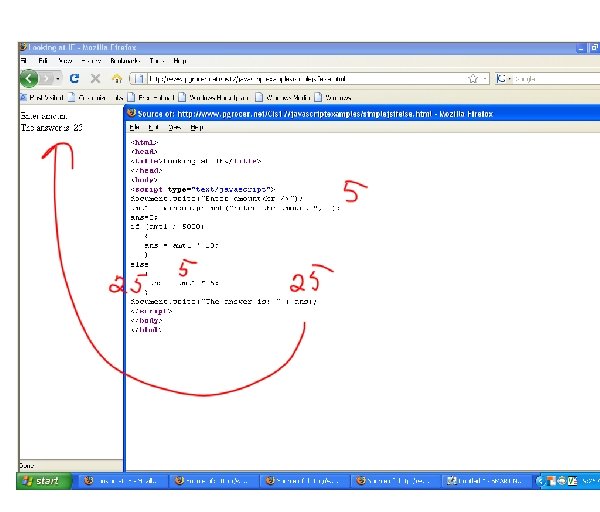Open Bookmarks menu in main Firefox window
The height and width of the screenshot is (512, 600).
[125, 60]
